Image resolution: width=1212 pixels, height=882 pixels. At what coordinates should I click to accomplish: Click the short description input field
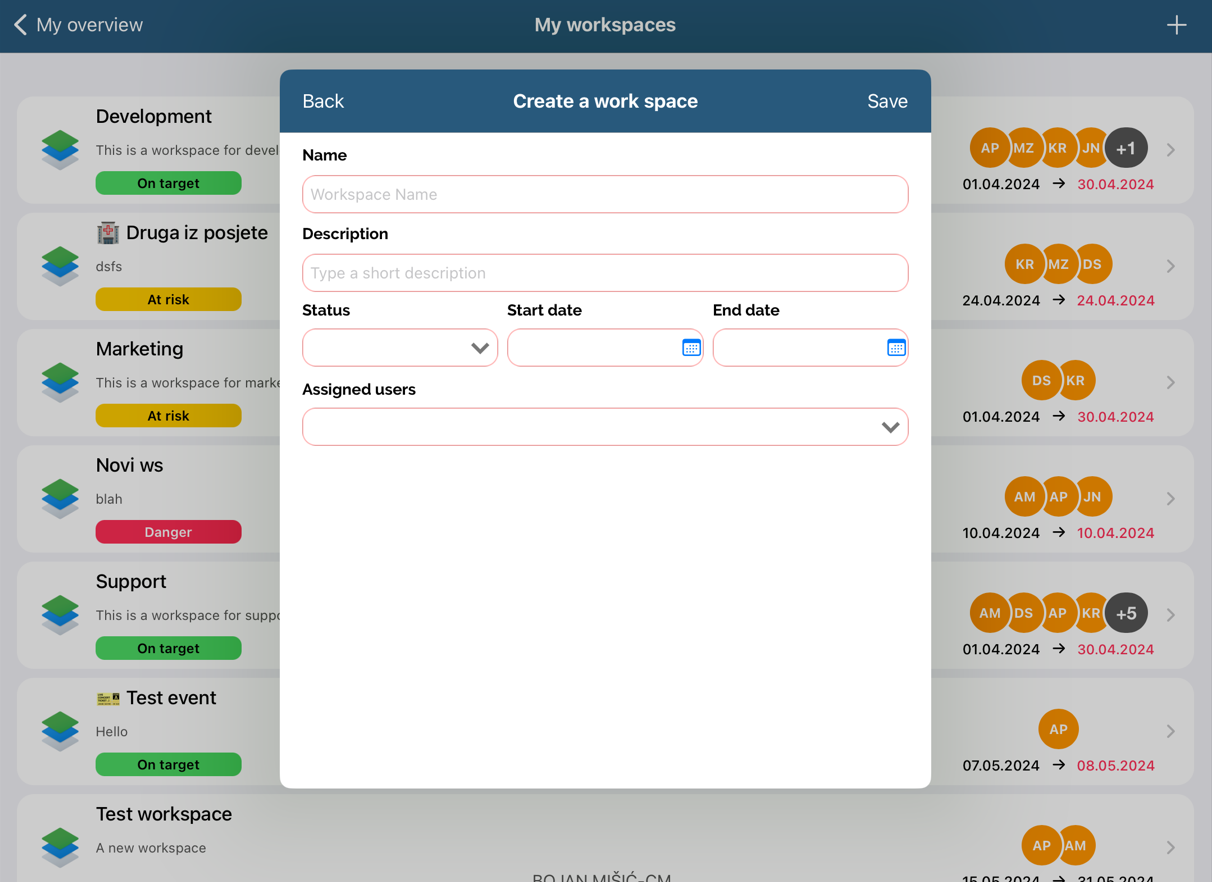(605, 273)
